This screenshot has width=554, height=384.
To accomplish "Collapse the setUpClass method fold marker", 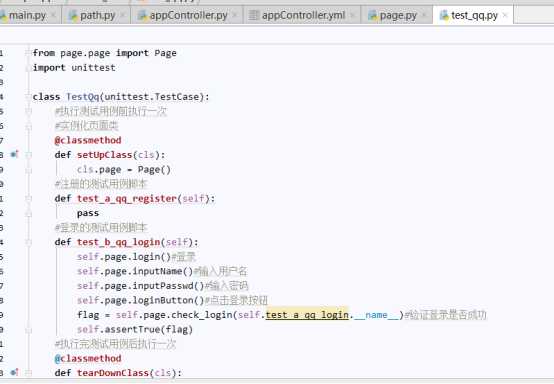I will click(28, 155).
